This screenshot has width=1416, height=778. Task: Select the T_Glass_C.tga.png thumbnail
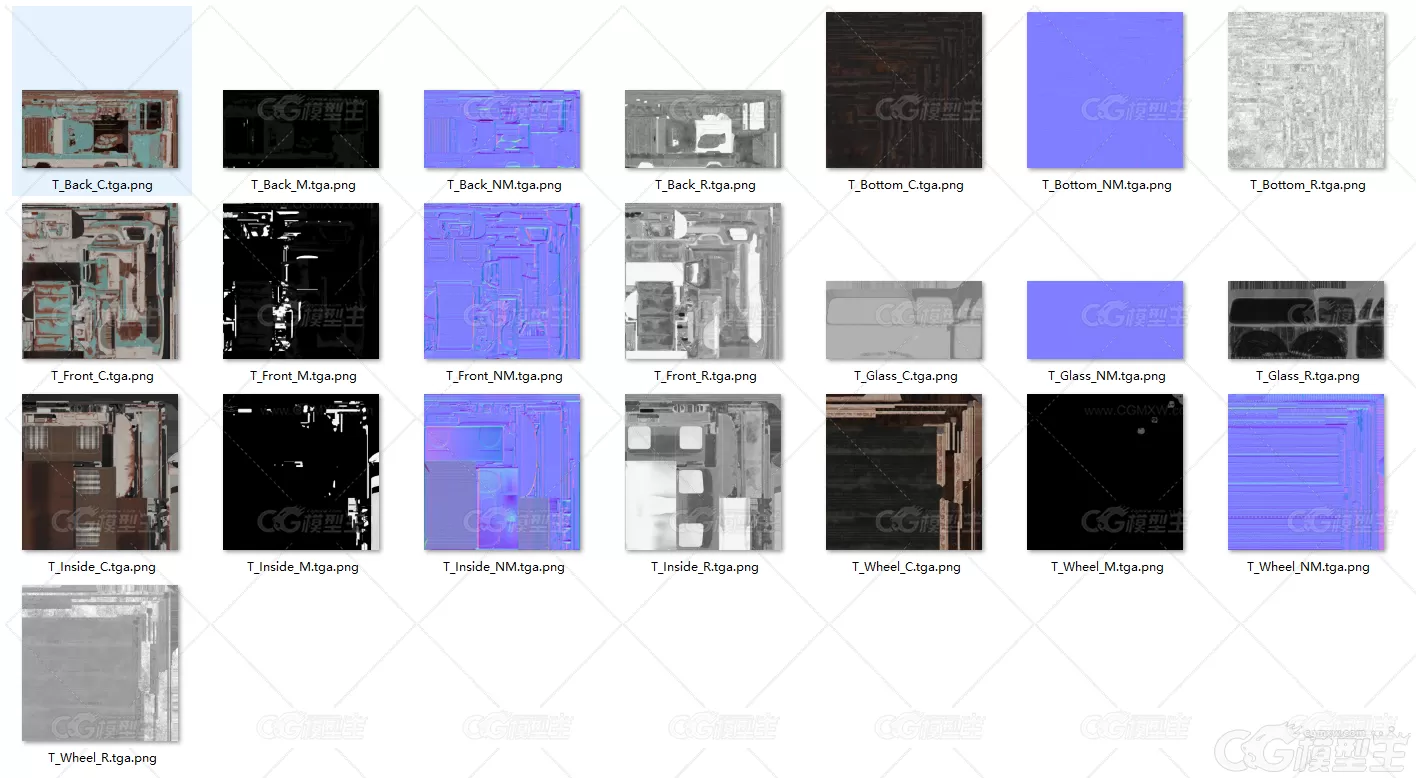pos(904,320)
